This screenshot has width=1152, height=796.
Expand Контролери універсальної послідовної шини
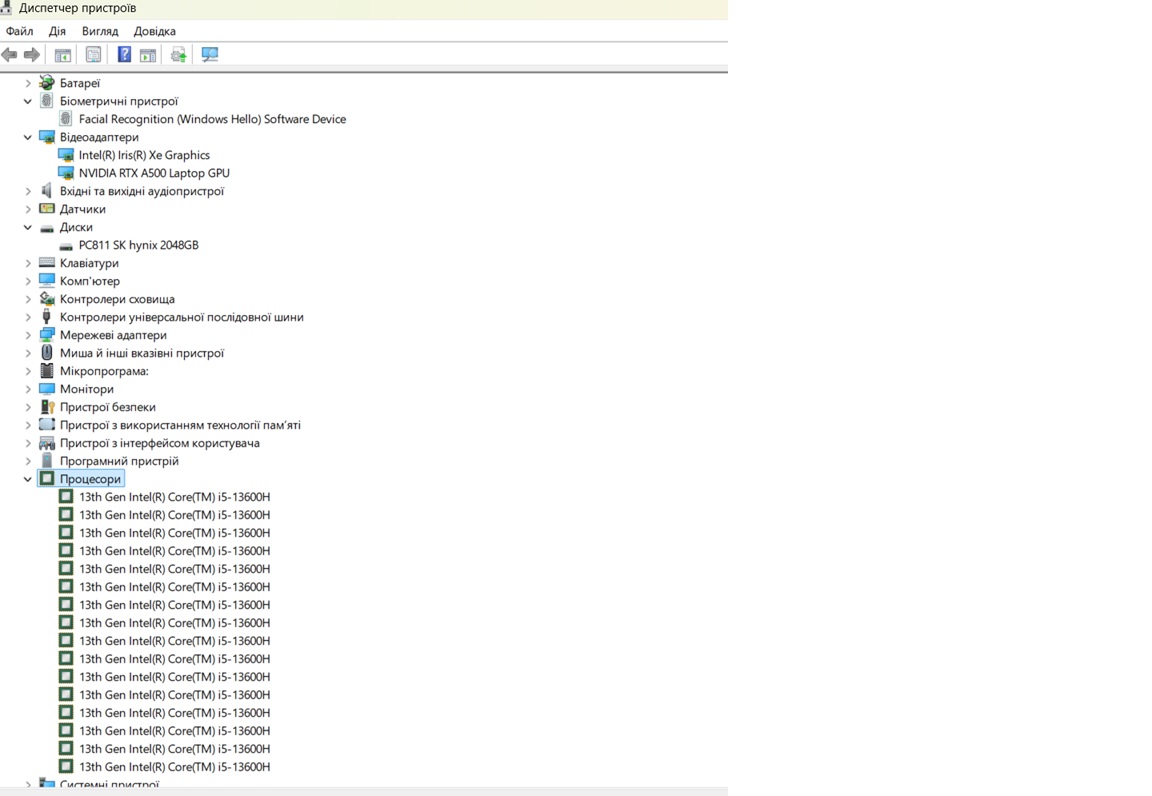pos(28,317)
